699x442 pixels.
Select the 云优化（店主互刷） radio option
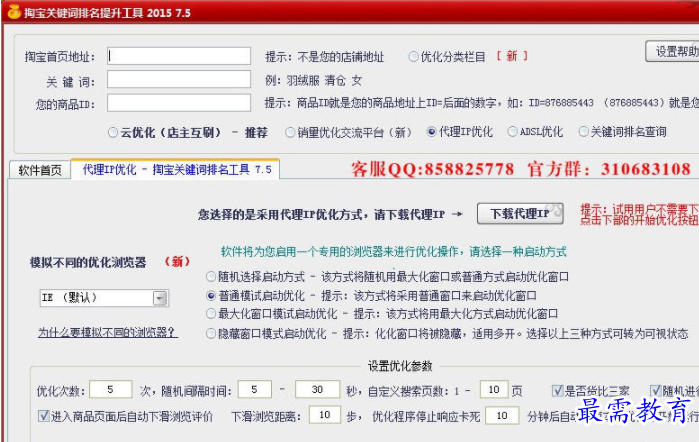pos(113,132)
